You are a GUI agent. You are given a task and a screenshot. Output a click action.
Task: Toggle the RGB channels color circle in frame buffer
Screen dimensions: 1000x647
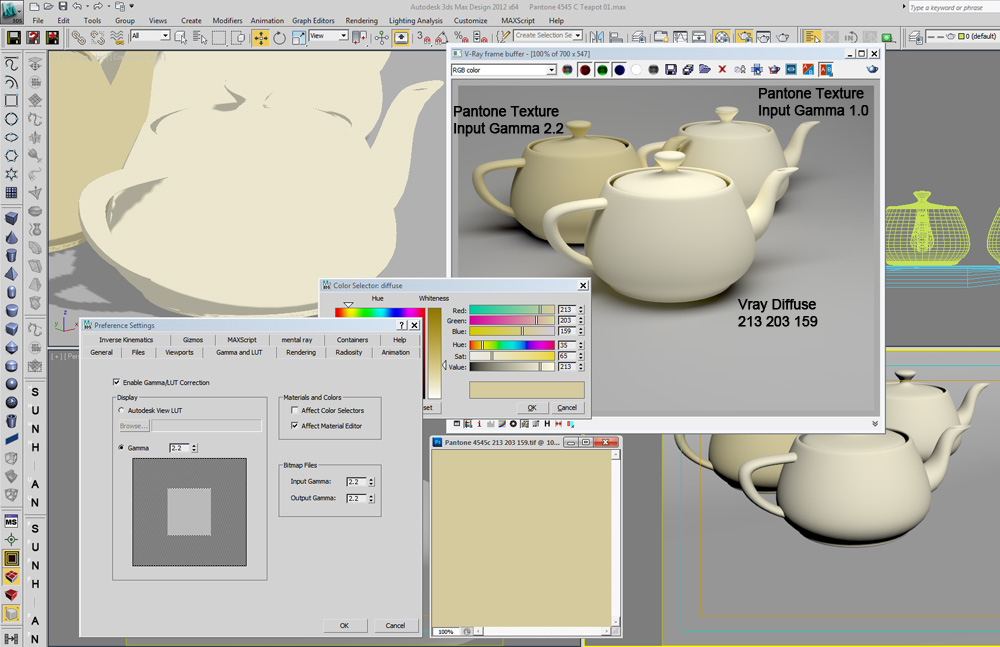(x=567, y=70)
